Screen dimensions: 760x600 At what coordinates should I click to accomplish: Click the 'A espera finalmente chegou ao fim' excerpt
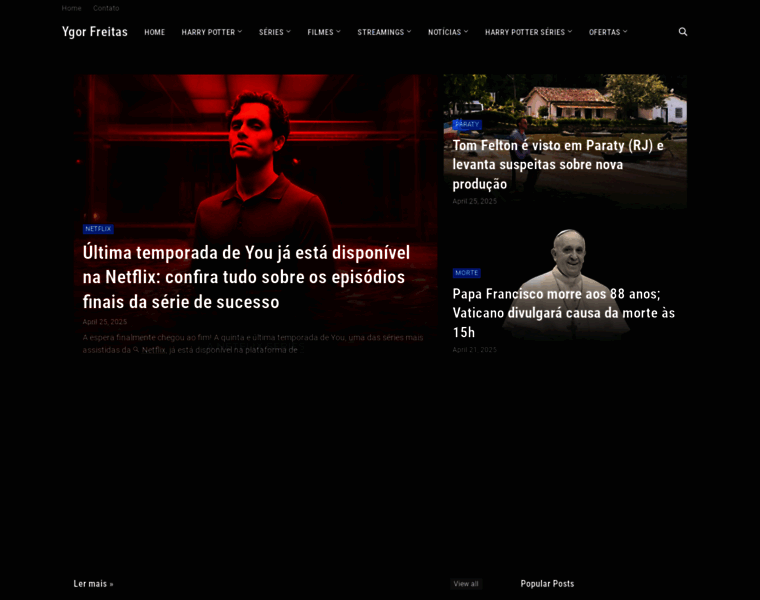253,344
